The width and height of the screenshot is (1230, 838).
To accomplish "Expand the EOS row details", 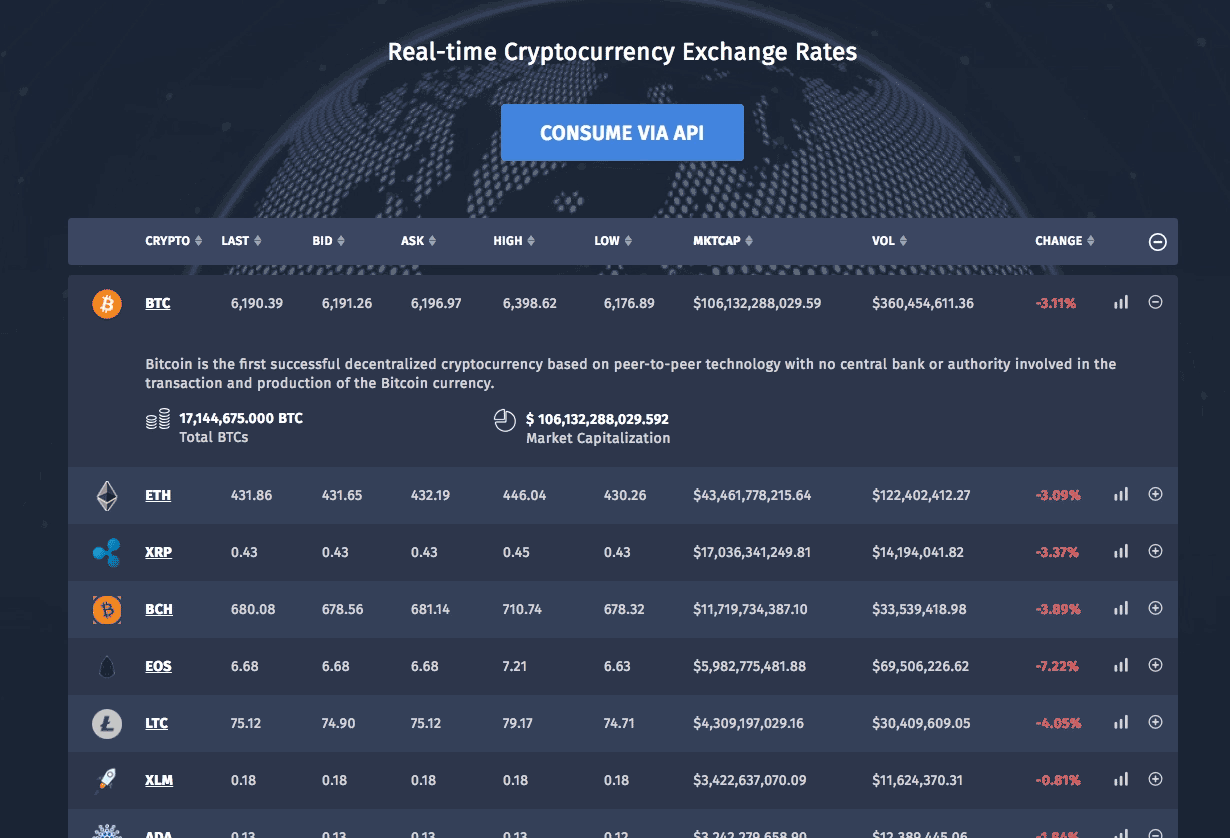I will [x=1155, y=665].
